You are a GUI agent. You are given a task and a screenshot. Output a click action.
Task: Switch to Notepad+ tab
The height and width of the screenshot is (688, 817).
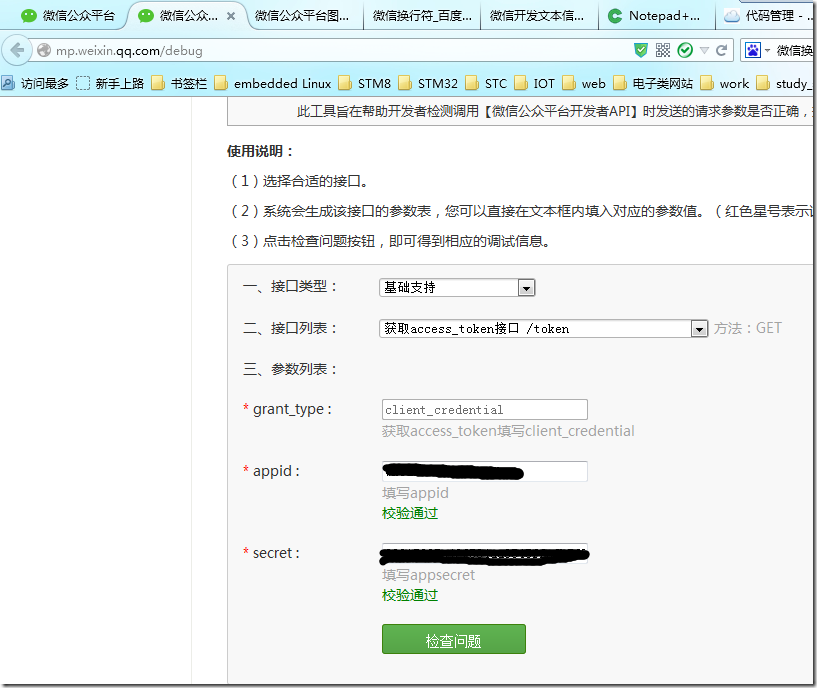(655, 16)
